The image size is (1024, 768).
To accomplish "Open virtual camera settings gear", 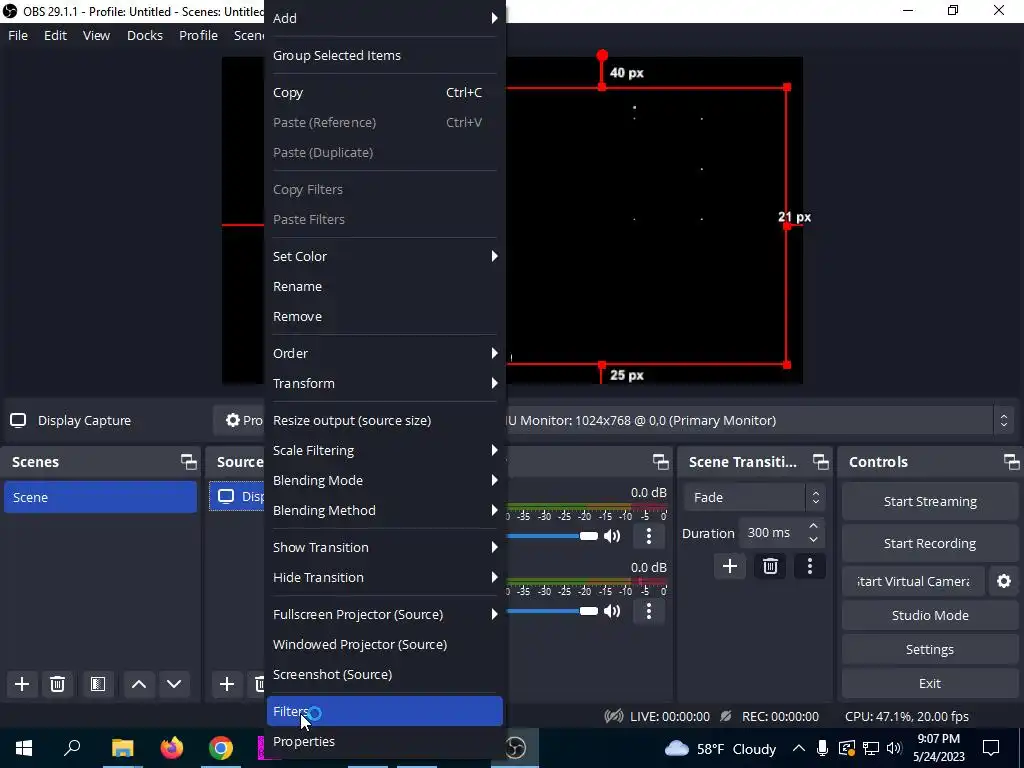I will point(1004,581).
